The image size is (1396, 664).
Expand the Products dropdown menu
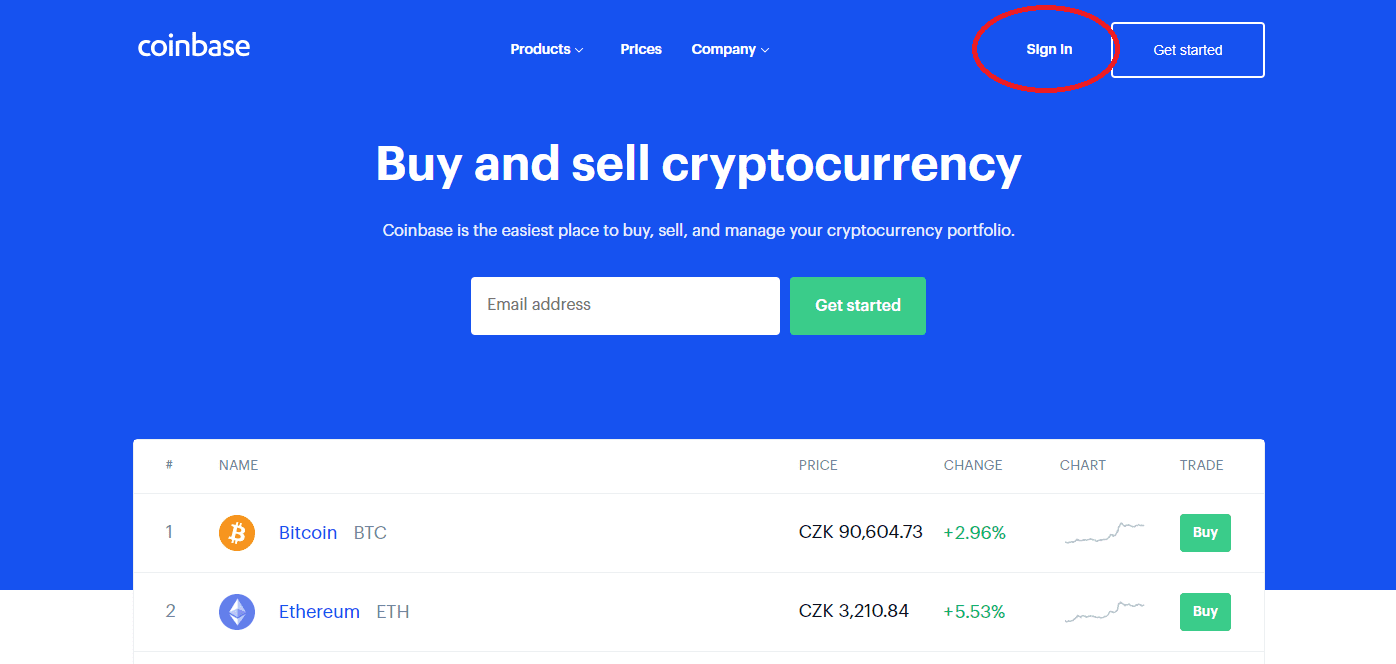coord(546,49)
